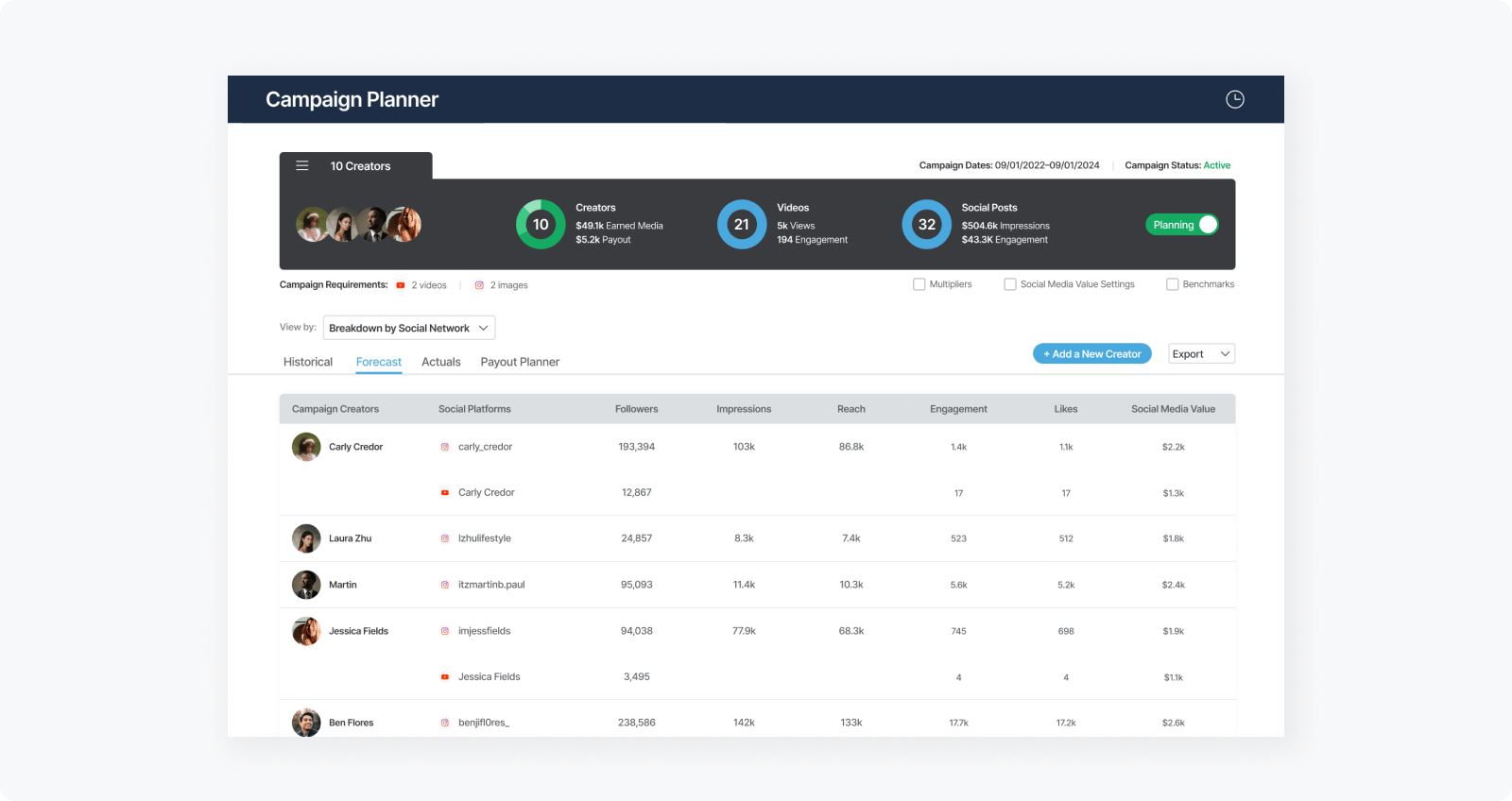Viewport: 1512px width, 801px height.
Task: Select the Jessica Fields creator name
Action: 359,631
